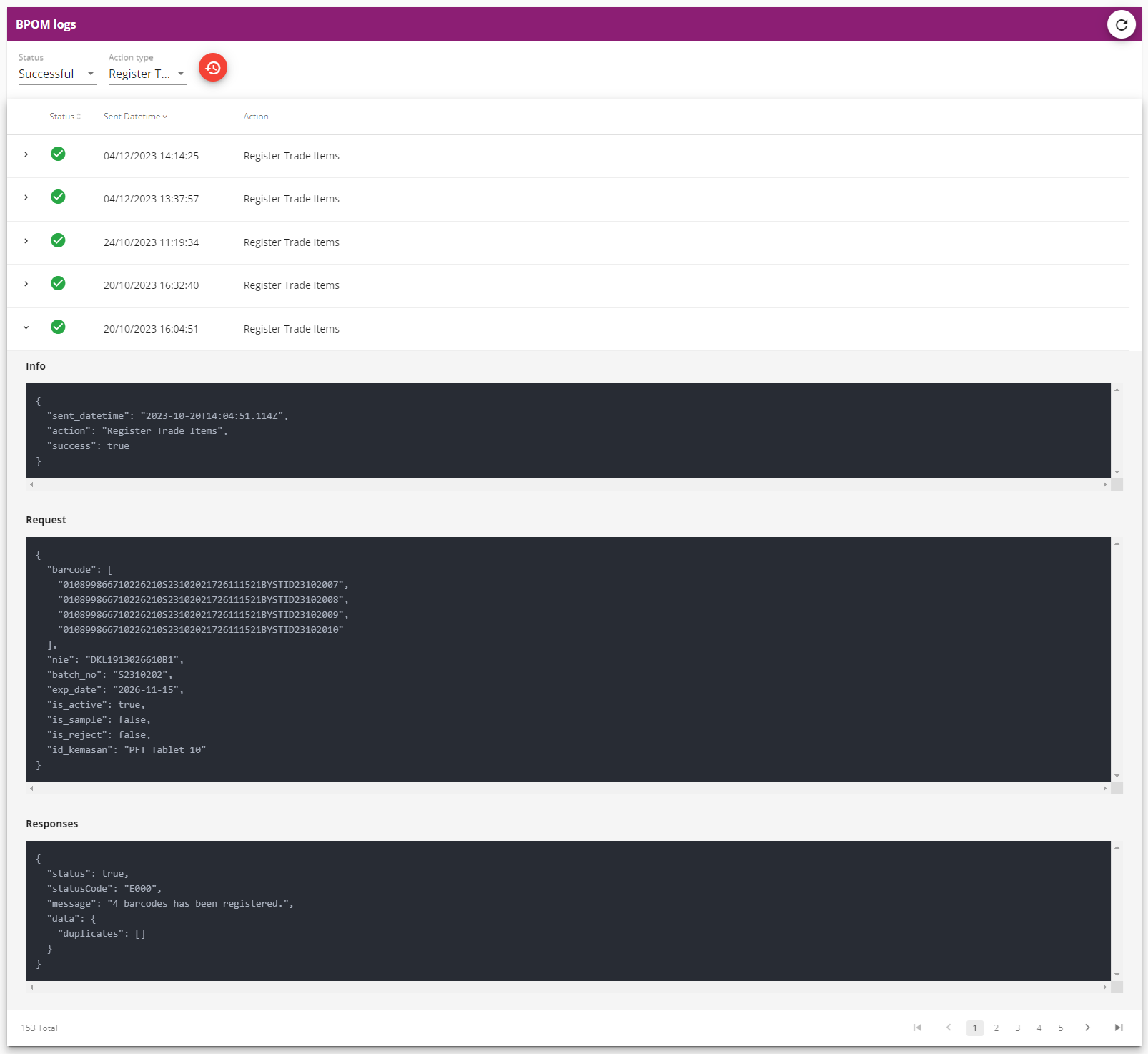Go to first page of results
The image size is (1148, 1054).
917,1028
